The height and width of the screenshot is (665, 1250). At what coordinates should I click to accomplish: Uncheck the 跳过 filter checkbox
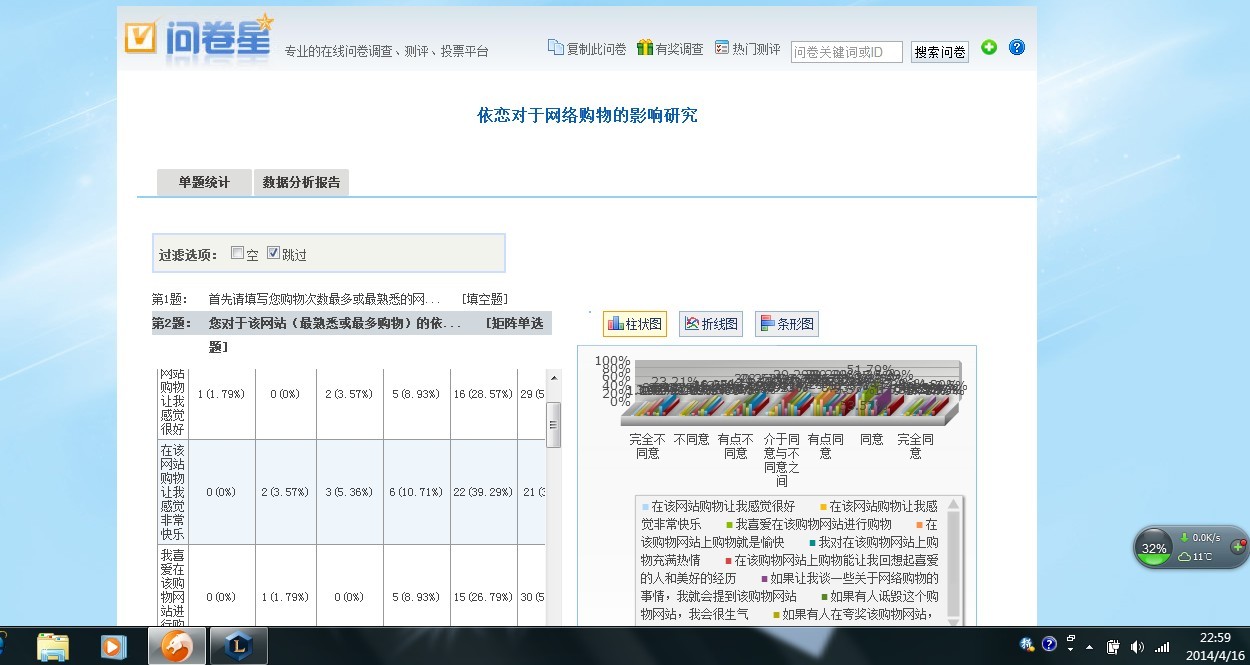click(x=273, y=253)
